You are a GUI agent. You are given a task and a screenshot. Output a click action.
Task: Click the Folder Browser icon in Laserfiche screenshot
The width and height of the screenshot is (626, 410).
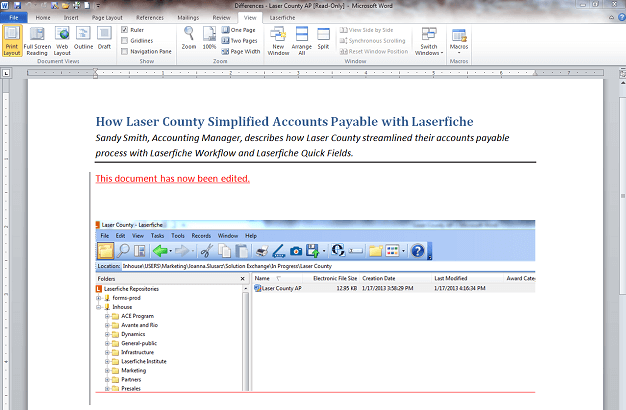pos(105,251)
